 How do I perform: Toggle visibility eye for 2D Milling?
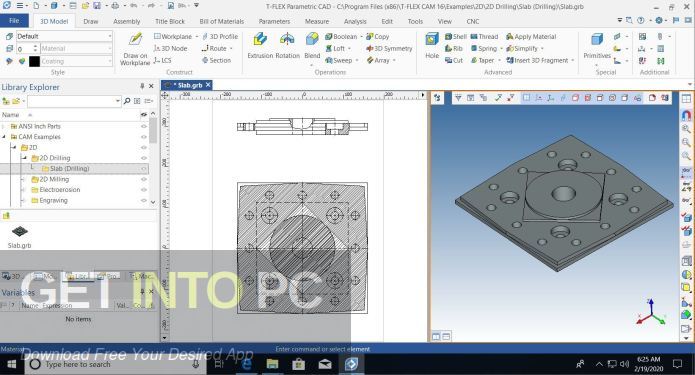(x=144, y=179)
